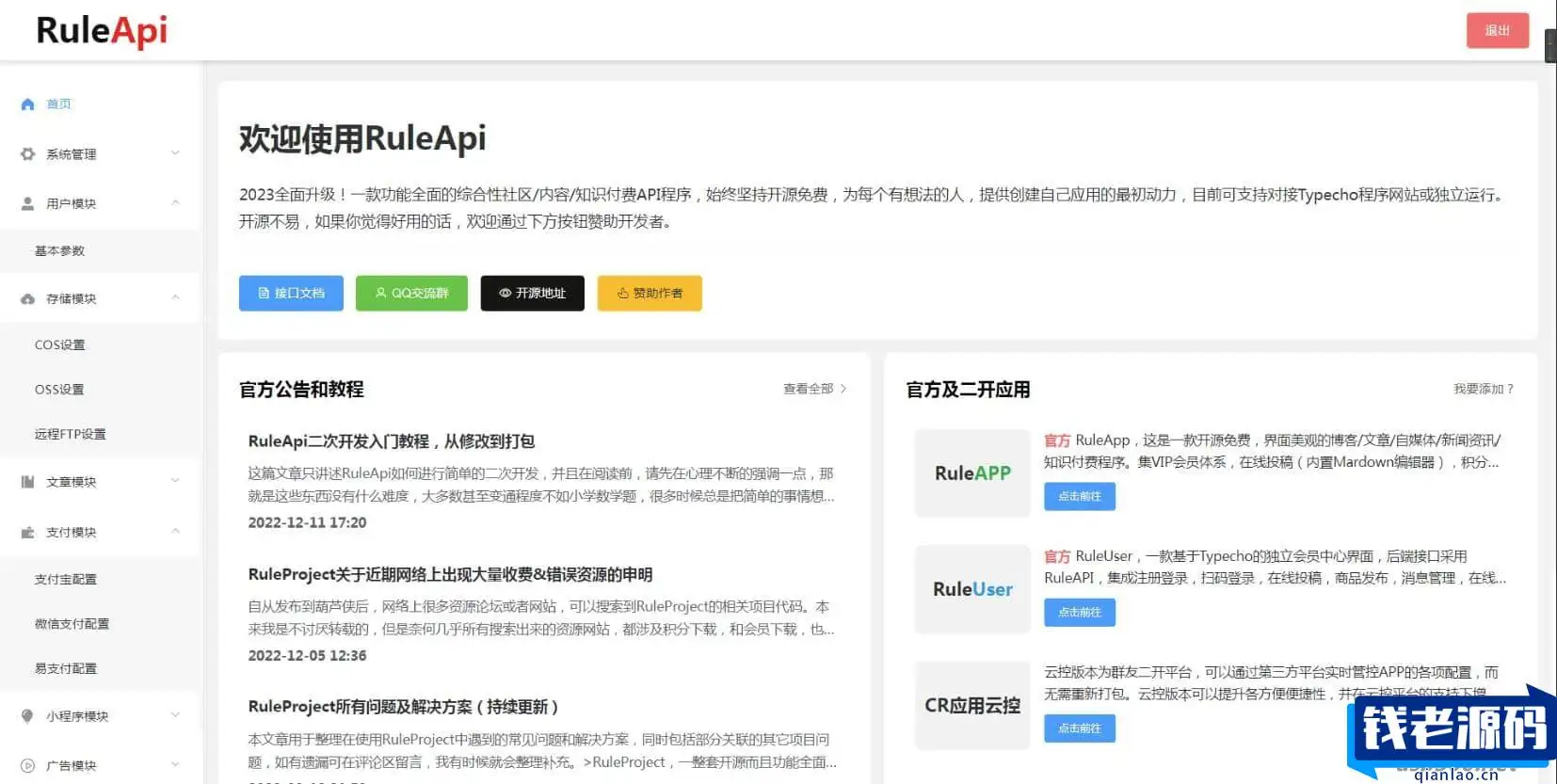Click the vertical scrollbar handle
Screen dimensions: 1557x784
(1550, 47)
